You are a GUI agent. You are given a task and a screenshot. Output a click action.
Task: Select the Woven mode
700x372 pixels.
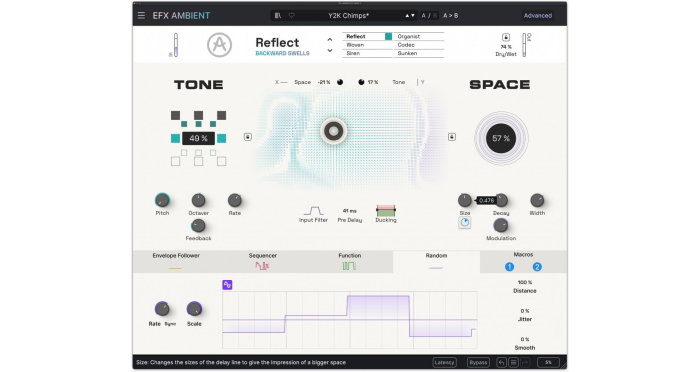[x=367, y=45]
